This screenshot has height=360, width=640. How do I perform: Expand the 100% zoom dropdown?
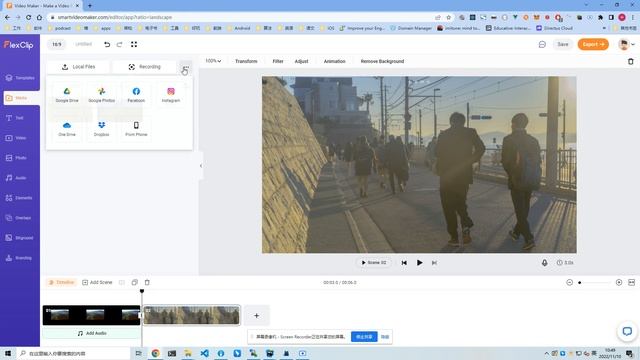pos(213,61)
